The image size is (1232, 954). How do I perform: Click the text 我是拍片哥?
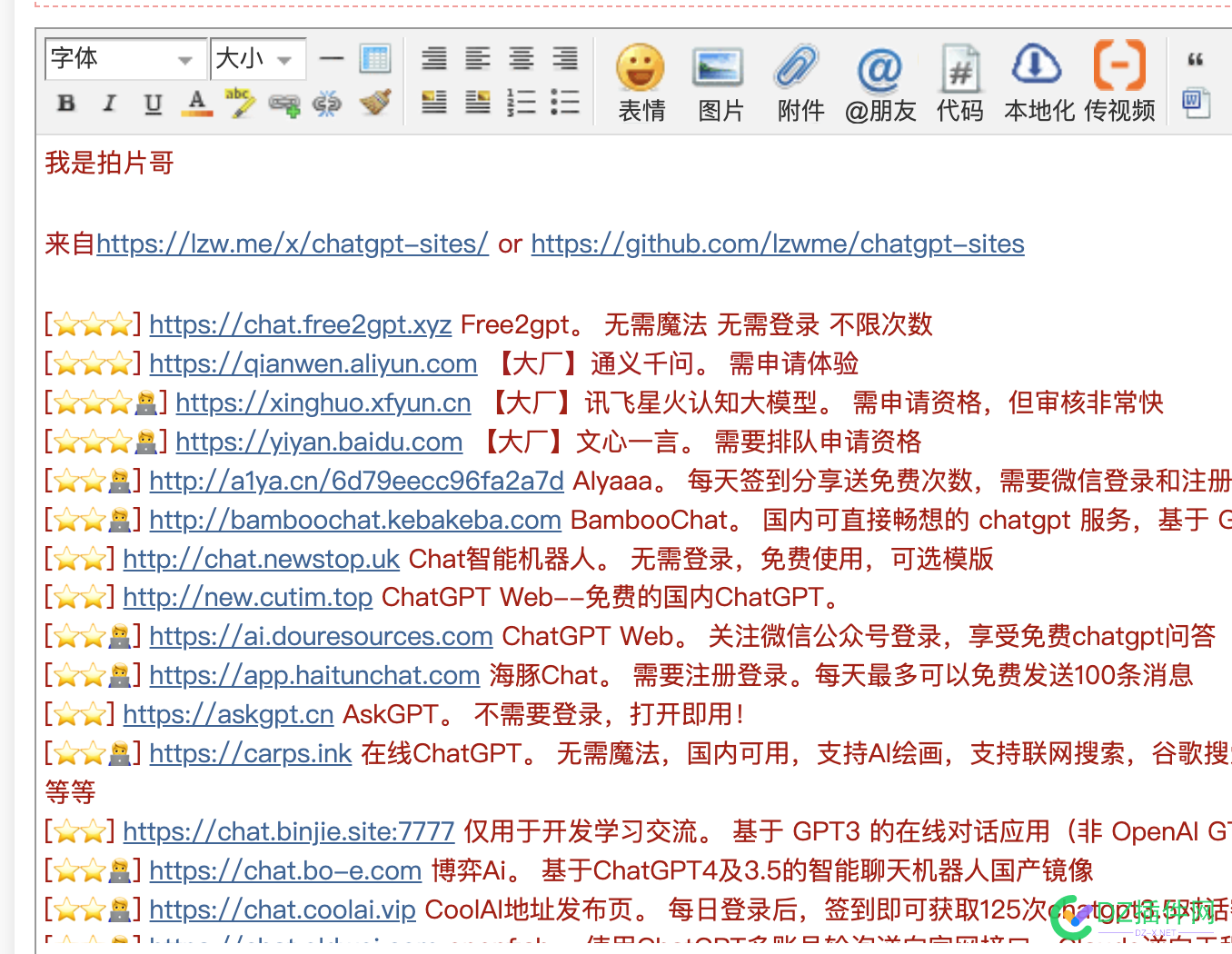pos(109,163)
